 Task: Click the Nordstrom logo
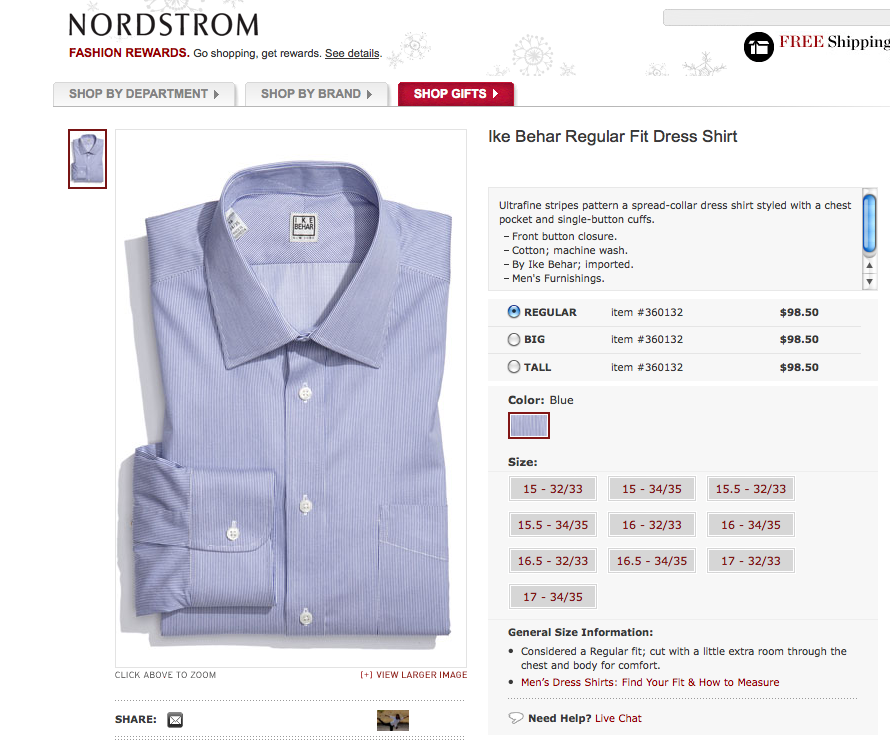point(163,25)
